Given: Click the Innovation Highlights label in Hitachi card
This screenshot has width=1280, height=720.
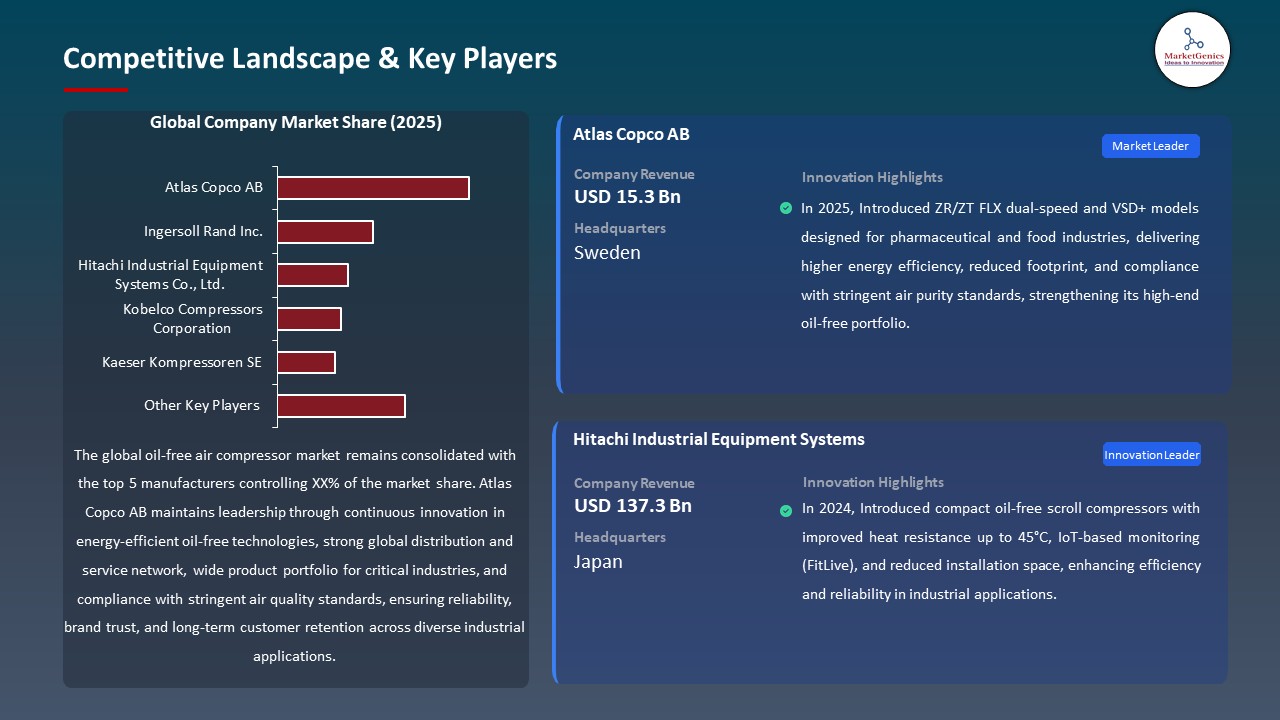Looking at the screenshot, I should click(873, 482).
